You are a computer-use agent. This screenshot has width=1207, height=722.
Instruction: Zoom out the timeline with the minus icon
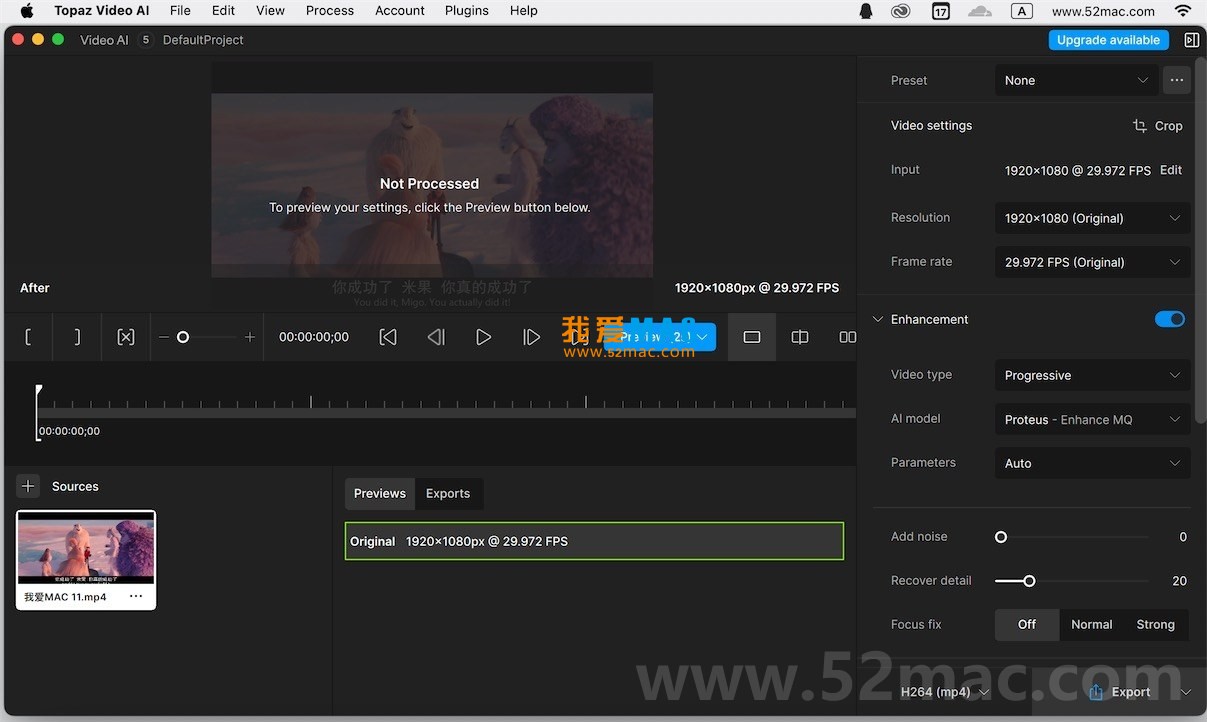[164, 337]
